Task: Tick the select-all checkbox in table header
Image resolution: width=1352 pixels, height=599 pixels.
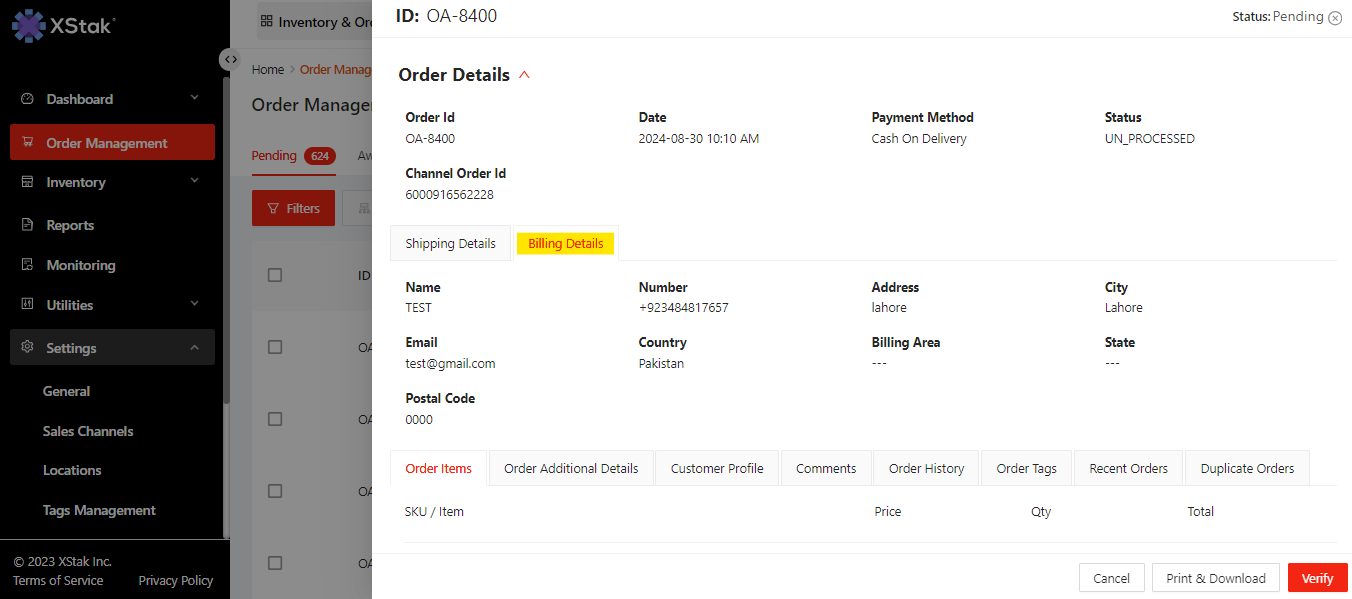Action: tap(275, 275)
